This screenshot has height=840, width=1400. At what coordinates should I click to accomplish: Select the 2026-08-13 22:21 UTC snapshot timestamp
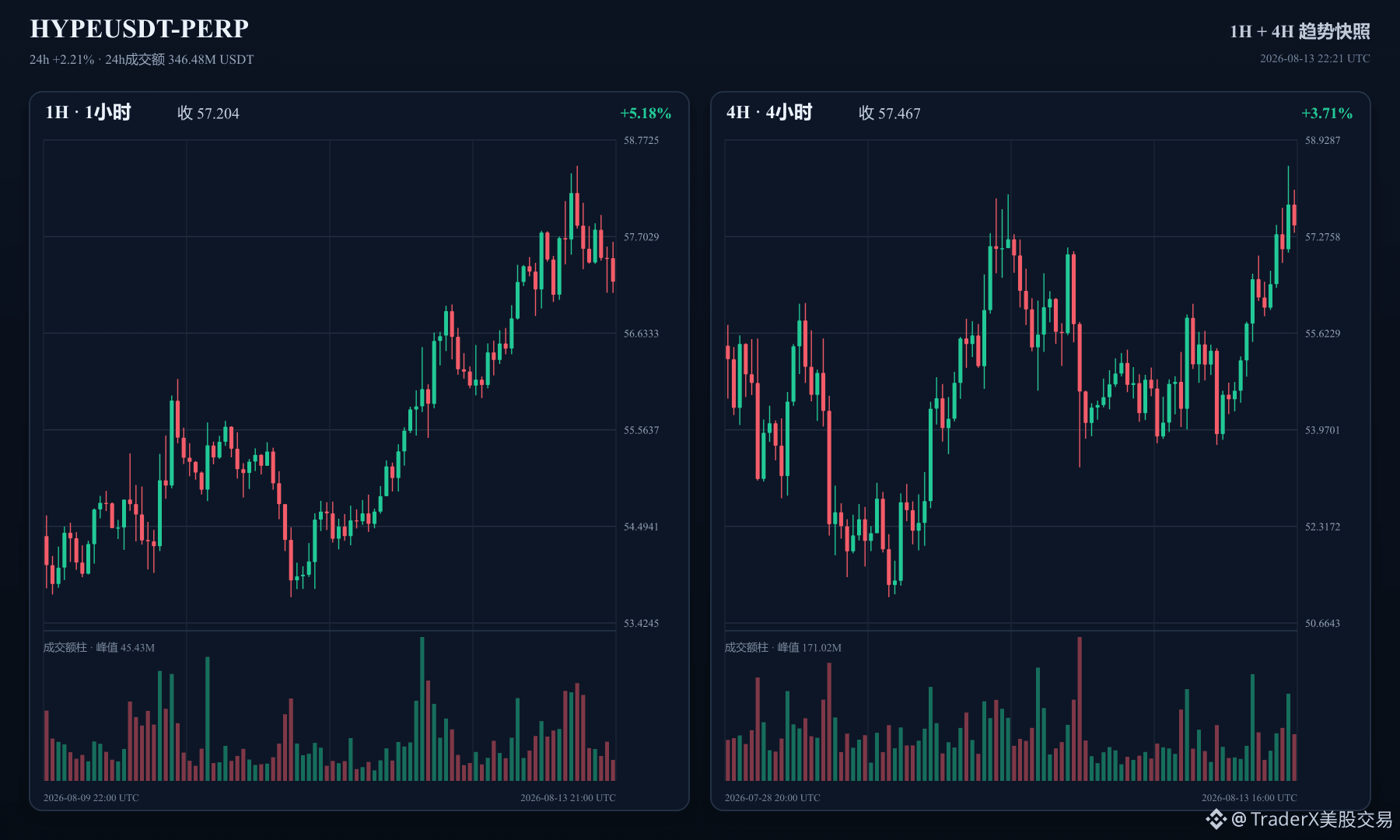tap(1315, 58)
